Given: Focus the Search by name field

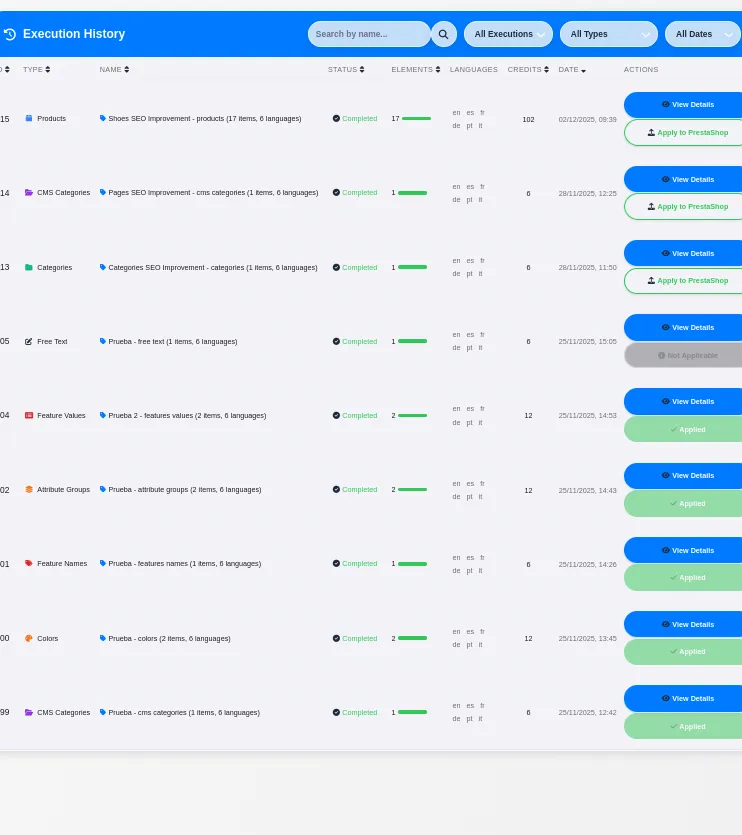Looking at the screenshot, I should [368, 34].
